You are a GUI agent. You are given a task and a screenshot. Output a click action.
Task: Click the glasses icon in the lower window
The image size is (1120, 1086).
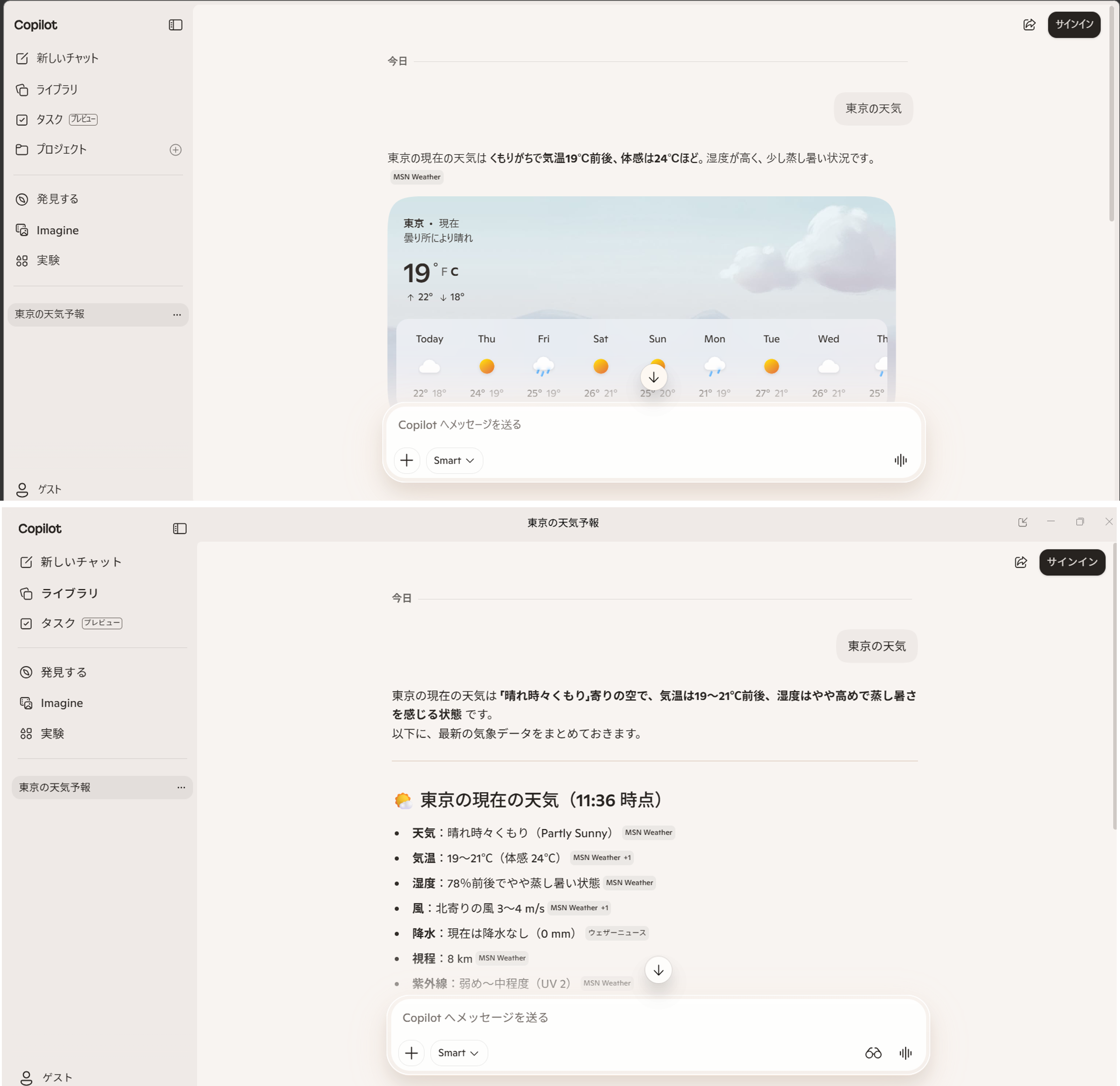pos(873,1053)
